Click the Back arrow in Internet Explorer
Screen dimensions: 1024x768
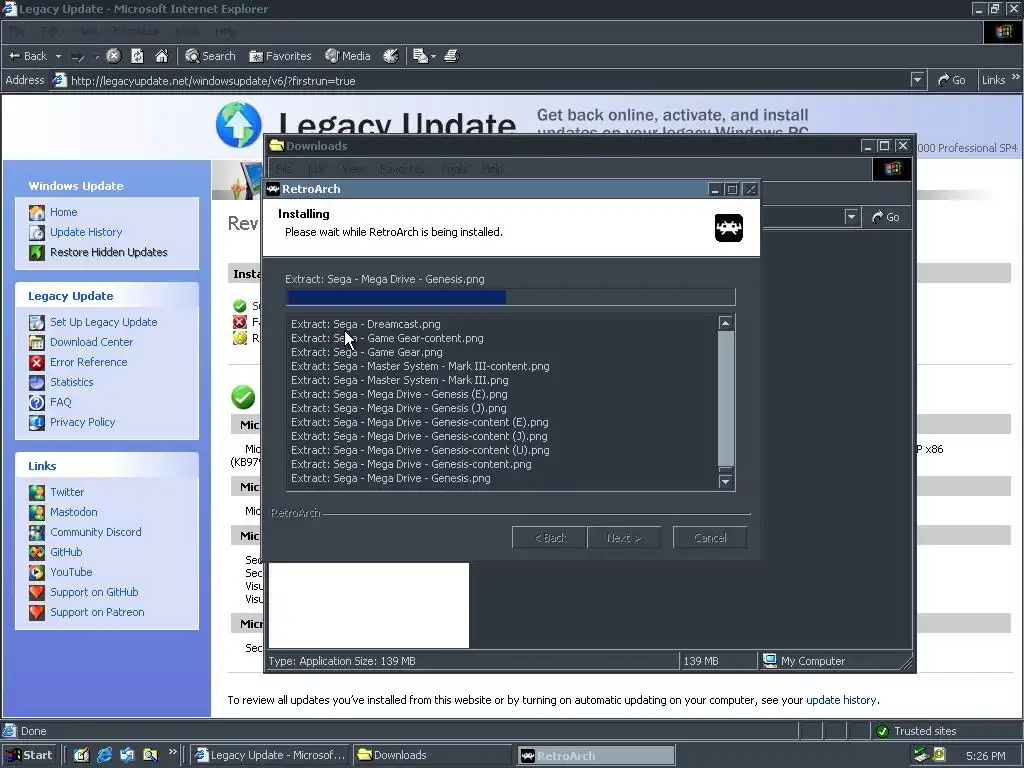27,56
